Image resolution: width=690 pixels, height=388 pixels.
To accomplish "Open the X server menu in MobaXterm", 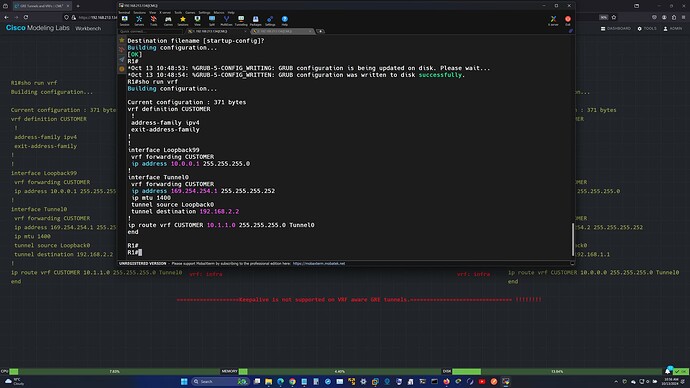I will tap(165, 12).
